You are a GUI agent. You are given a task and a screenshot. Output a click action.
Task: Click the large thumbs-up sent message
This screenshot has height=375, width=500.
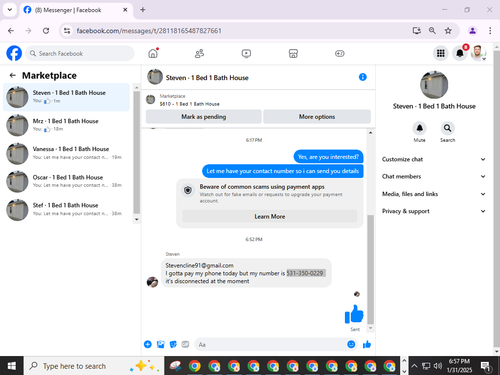pyautogui.click(x=354, y=314)
